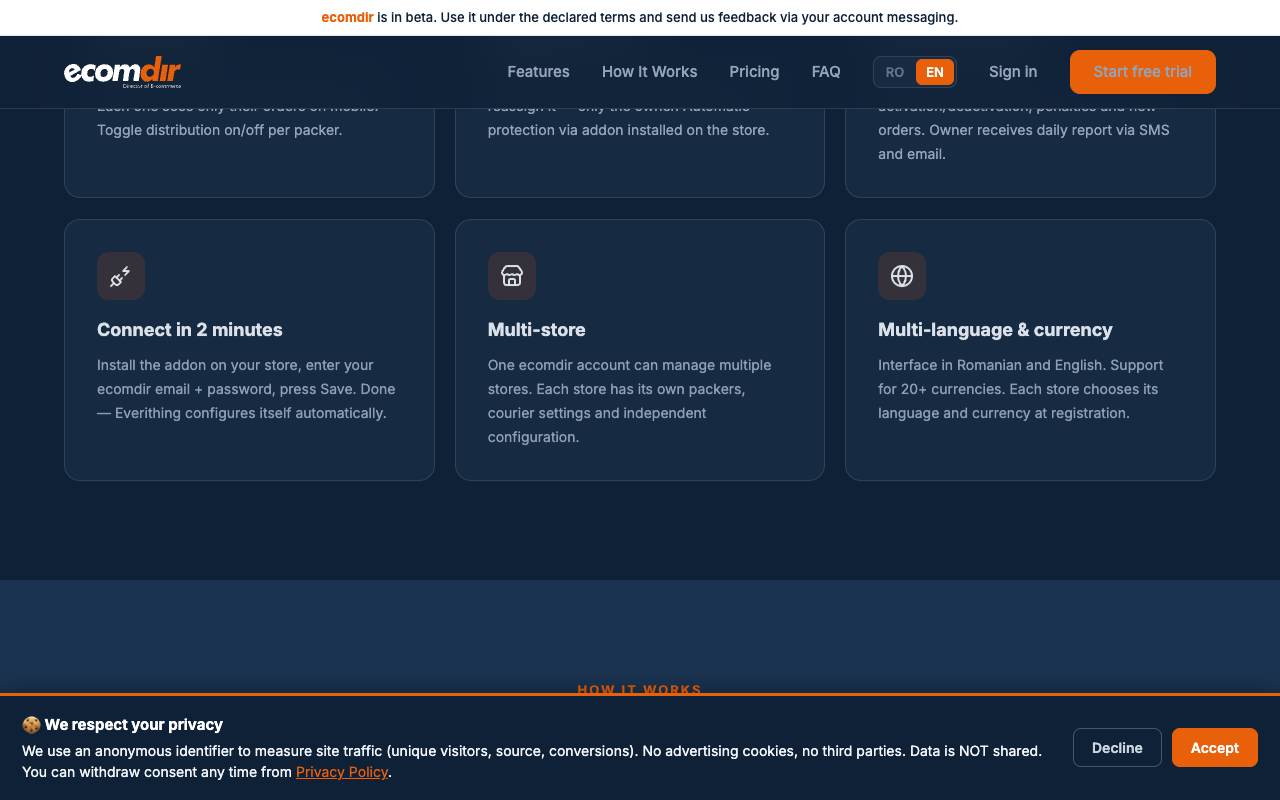Screen dimensions: 1280x800
Task: Jump to the FAQ section
Action: click(x=826, y=72)
